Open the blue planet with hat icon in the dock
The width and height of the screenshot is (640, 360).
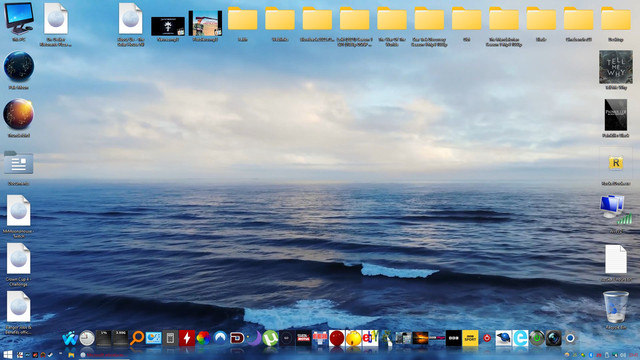pyautogui.click(x=504, y=338)
